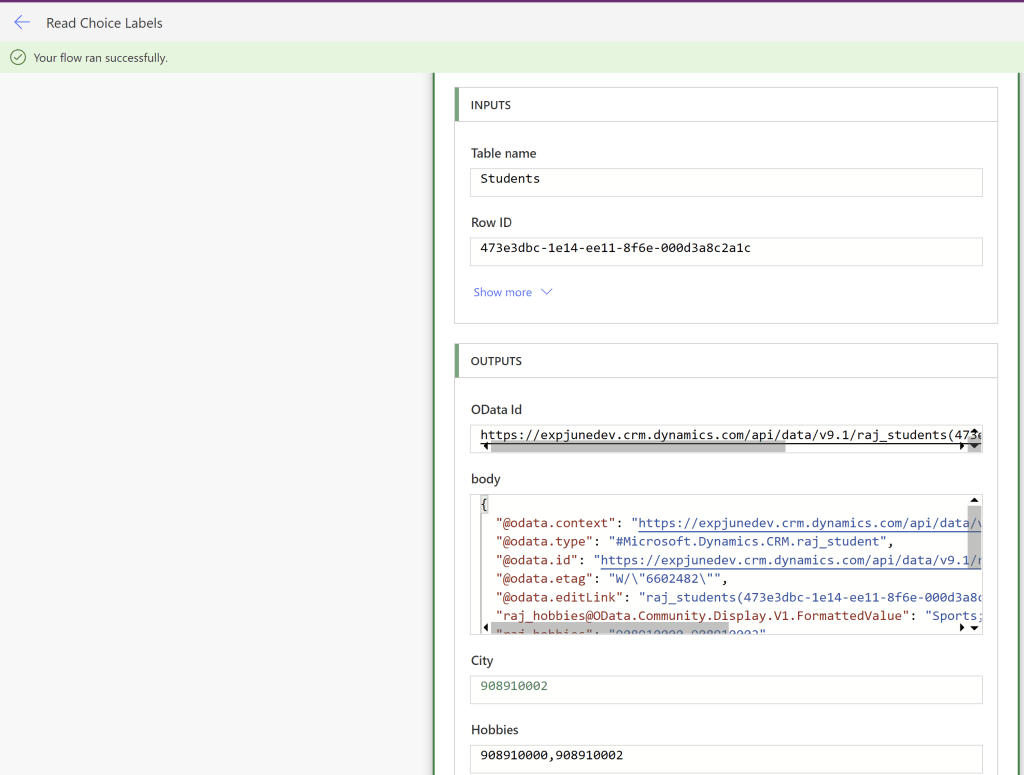
Task: Click the Hobbies output value field
Action: click(726, 758)
